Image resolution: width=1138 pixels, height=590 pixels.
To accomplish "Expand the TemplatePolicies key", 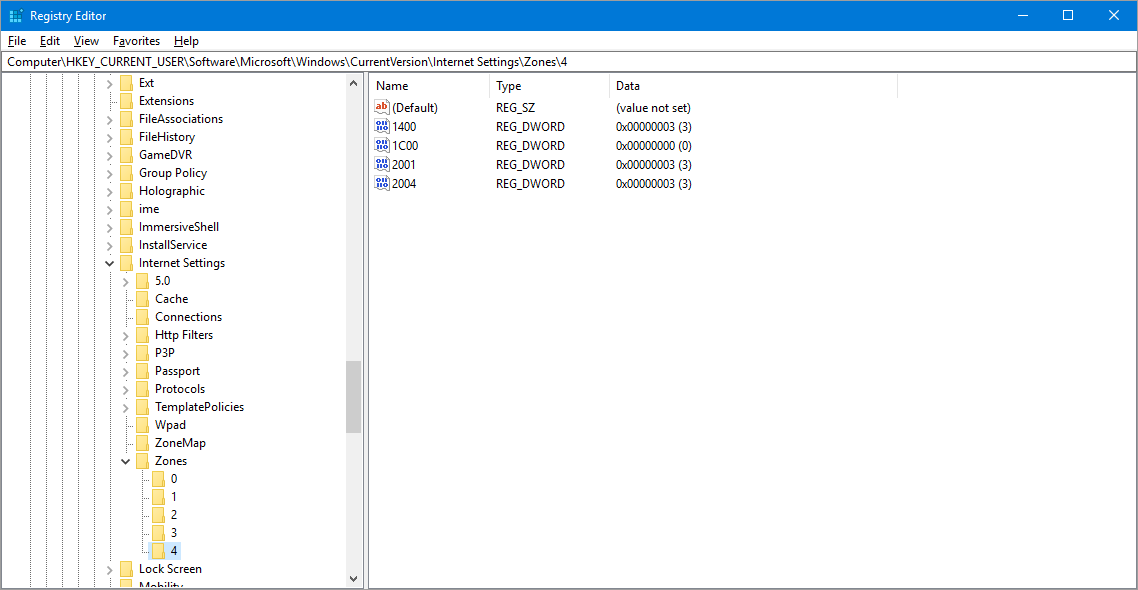I will tap(126, 408).
